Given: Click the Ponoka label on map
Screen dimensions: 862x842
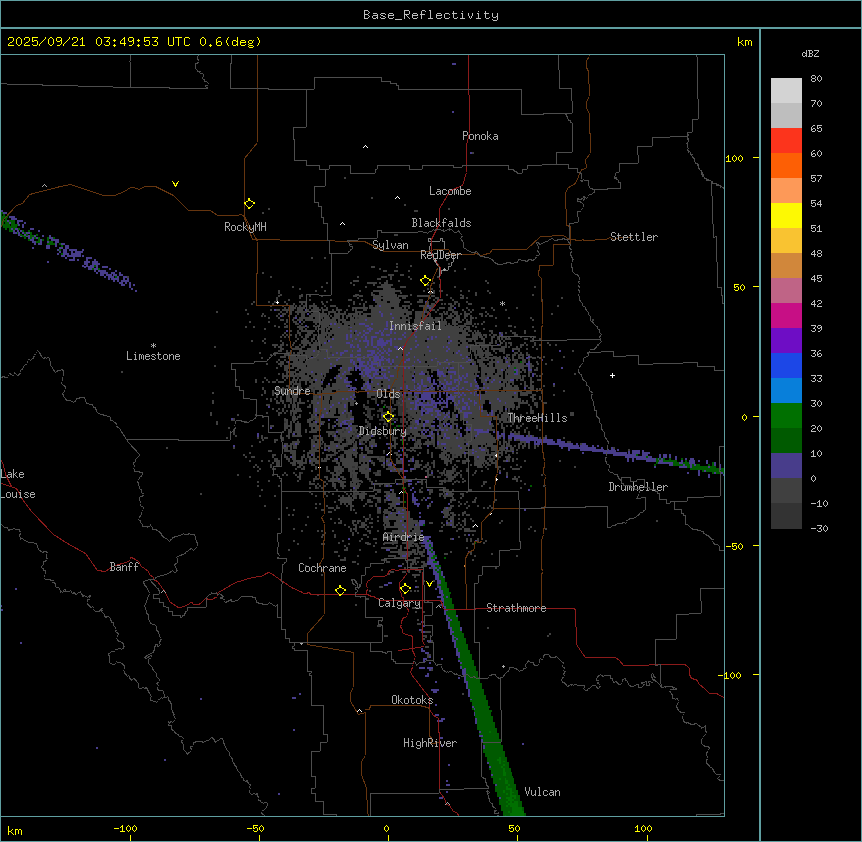Looking at the screenshot, I should pyautogui.click(x=480, y=136).
